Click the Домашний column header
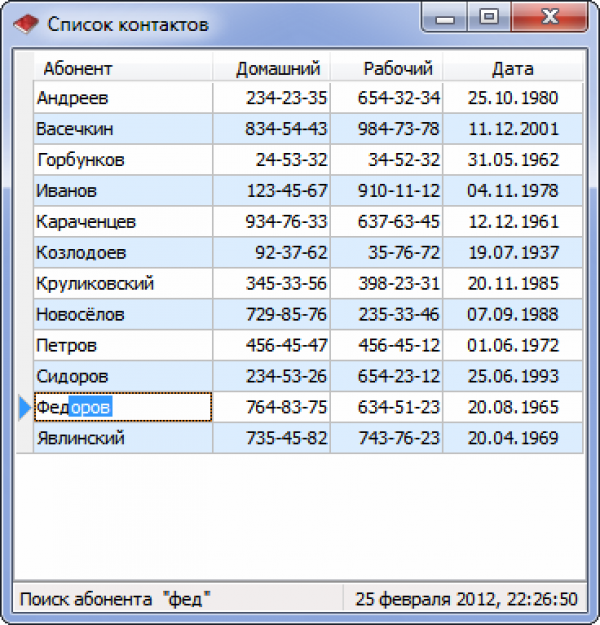 pyautogui.click(x=271, y=68)
